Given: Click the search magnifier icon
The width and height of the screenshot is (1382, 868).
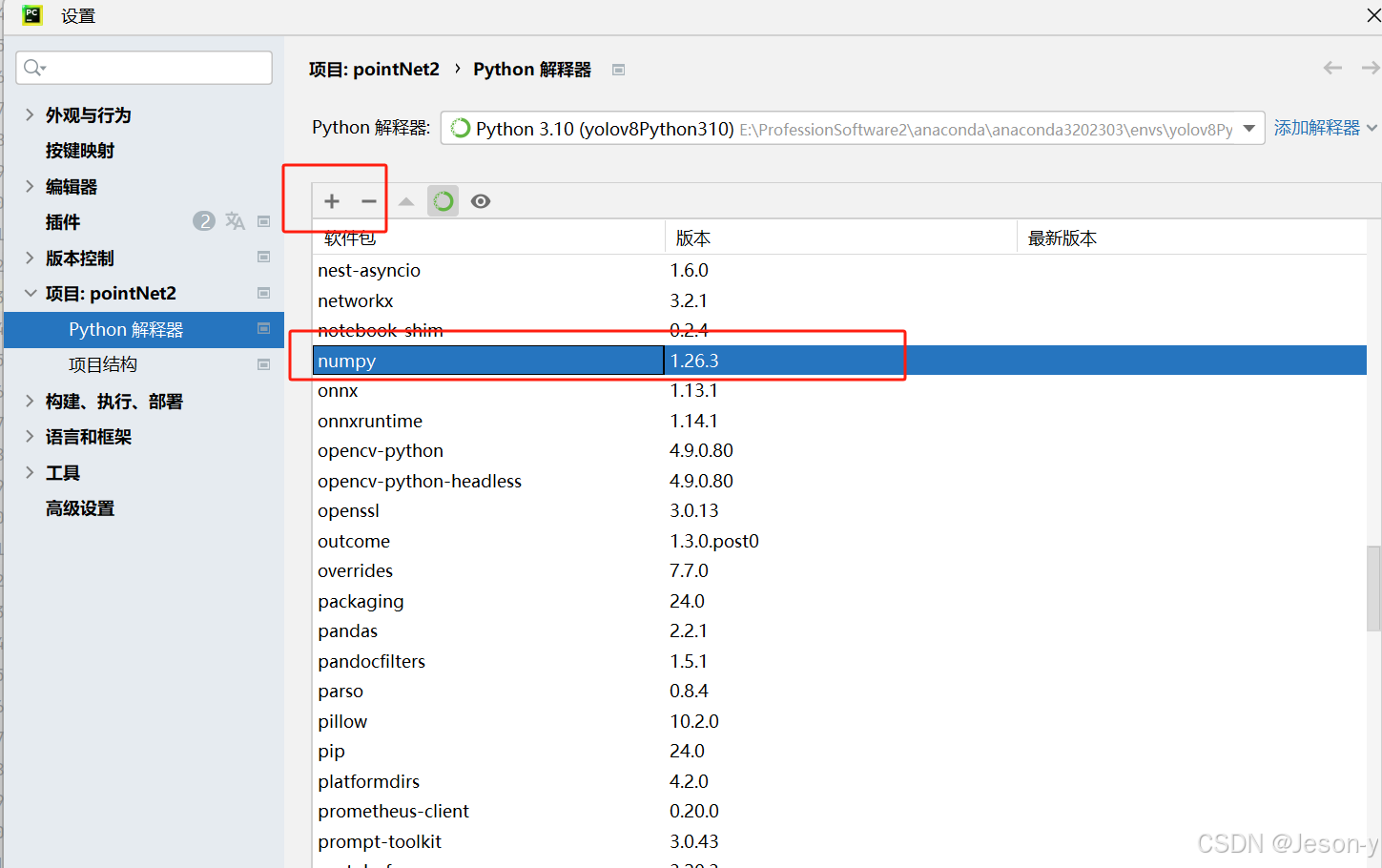Looking at the screenshot, I should click(x=33, y=67).
